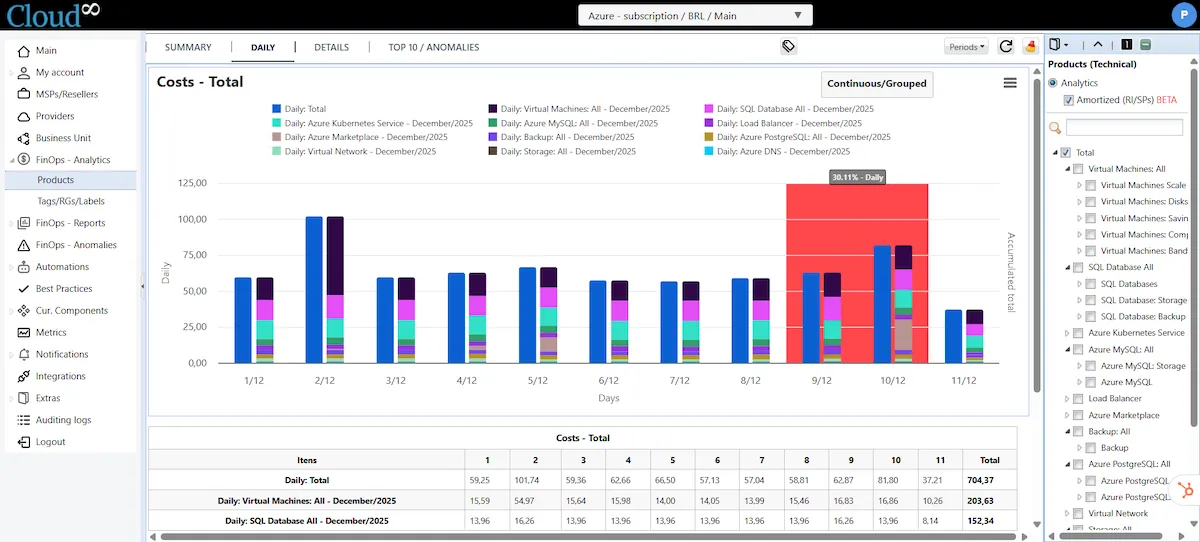
Task: Check SQL Database All checkbox
Action: (1078, 268)
